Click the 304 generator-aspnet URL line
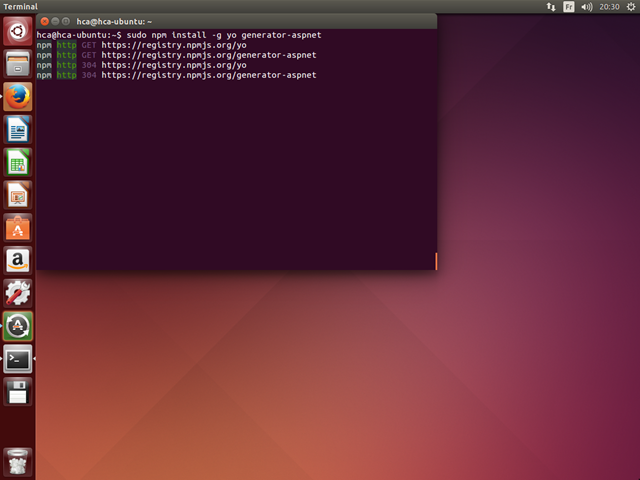This screenshot has width=640, height=480. [176, 75]
